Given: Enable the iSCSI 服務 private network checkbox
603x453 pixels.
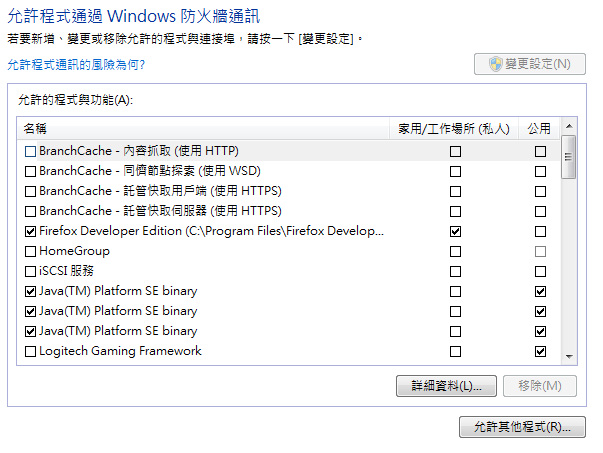Looking at the screenshot, I should tap(455, 271).
